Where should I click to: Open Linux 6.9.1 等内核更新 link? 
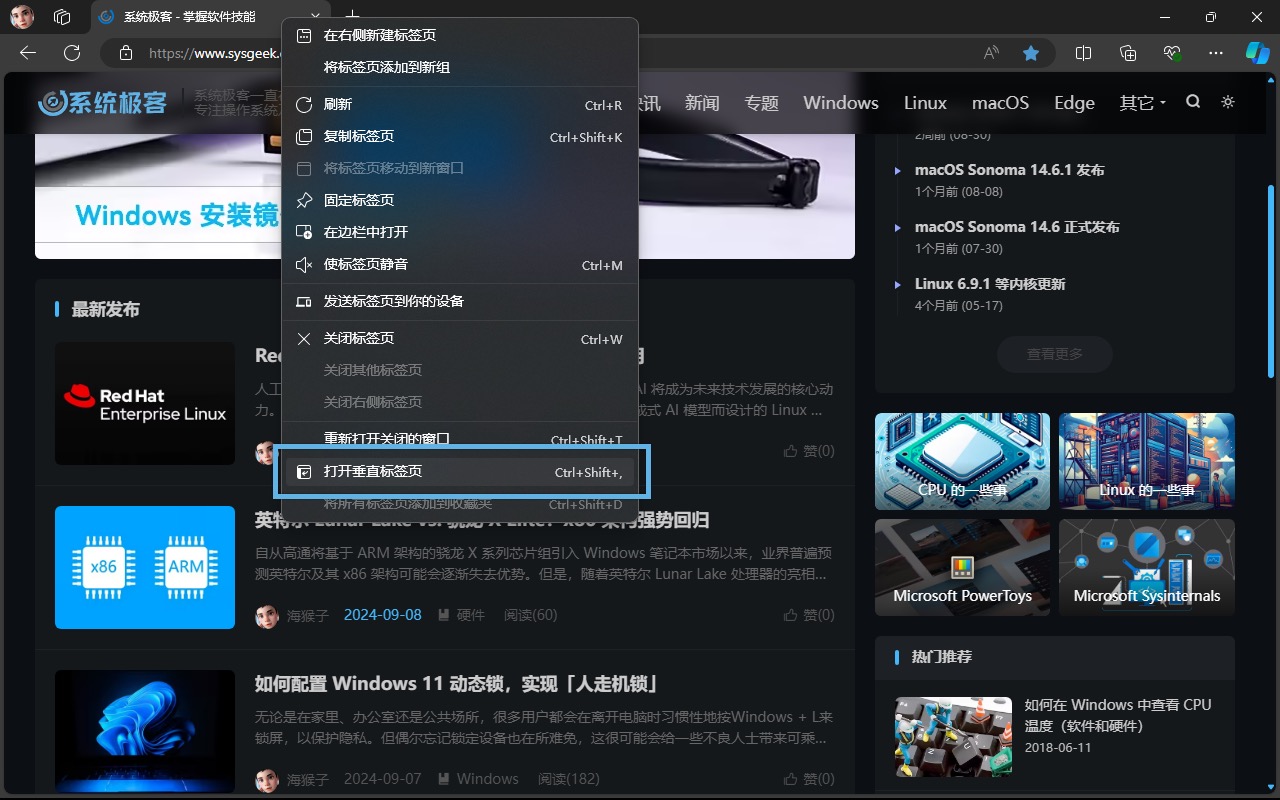click(x=990, y=284)
